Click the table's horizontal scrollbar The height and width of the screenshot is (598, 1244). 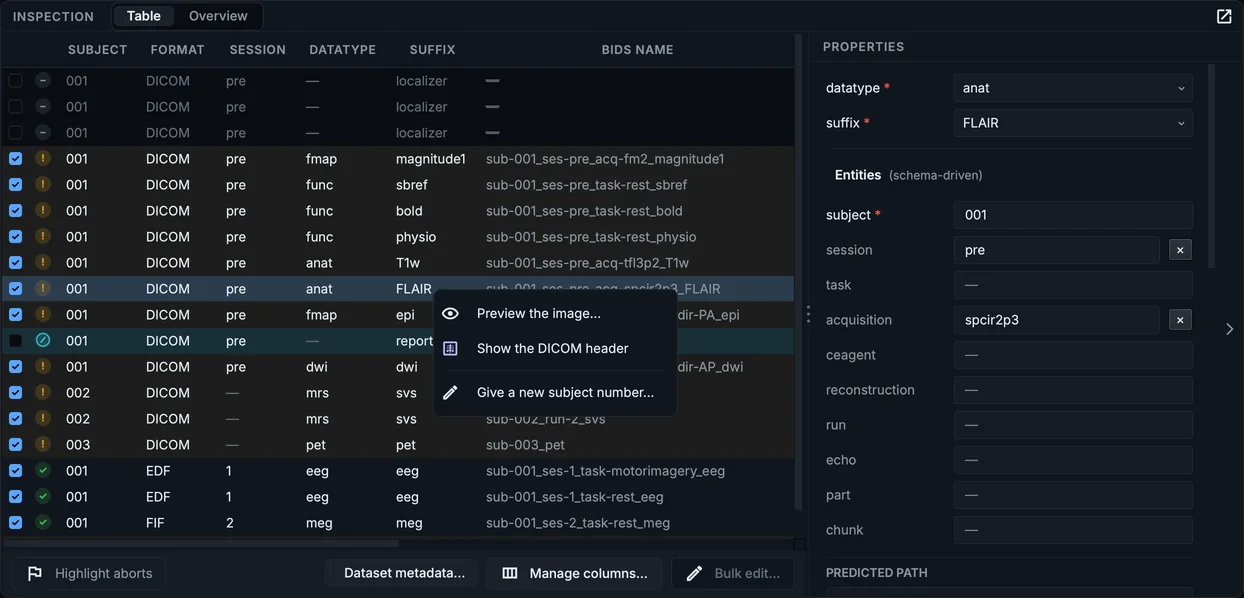(200, 544)
